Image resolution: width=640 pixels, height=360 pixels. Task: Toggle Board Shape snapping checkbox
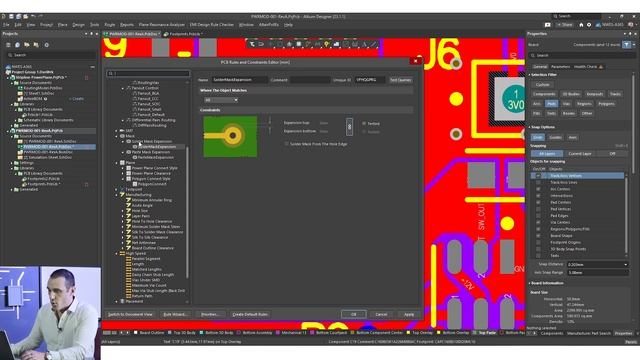tap(538, 236)
